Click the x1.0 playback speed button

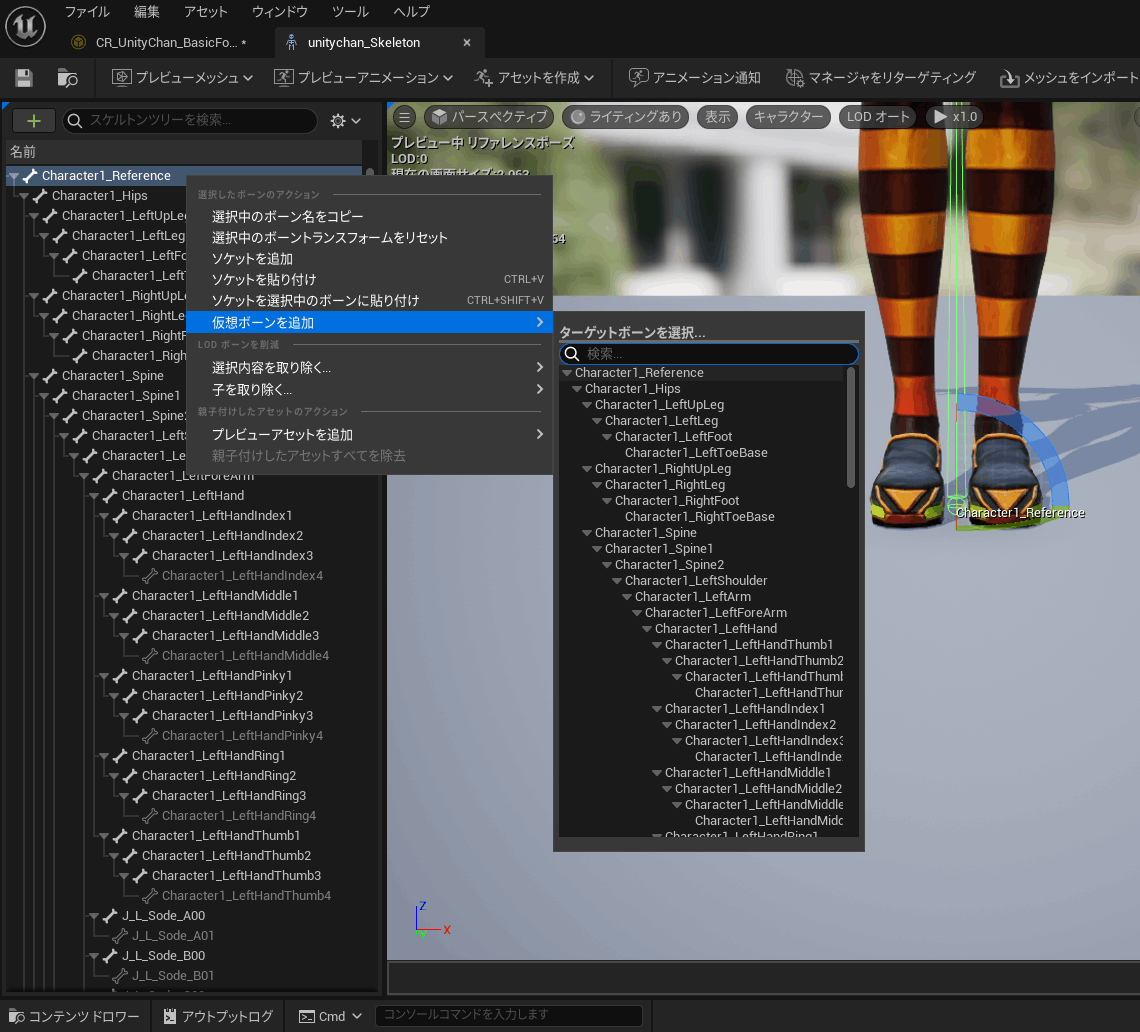[955, 116]
